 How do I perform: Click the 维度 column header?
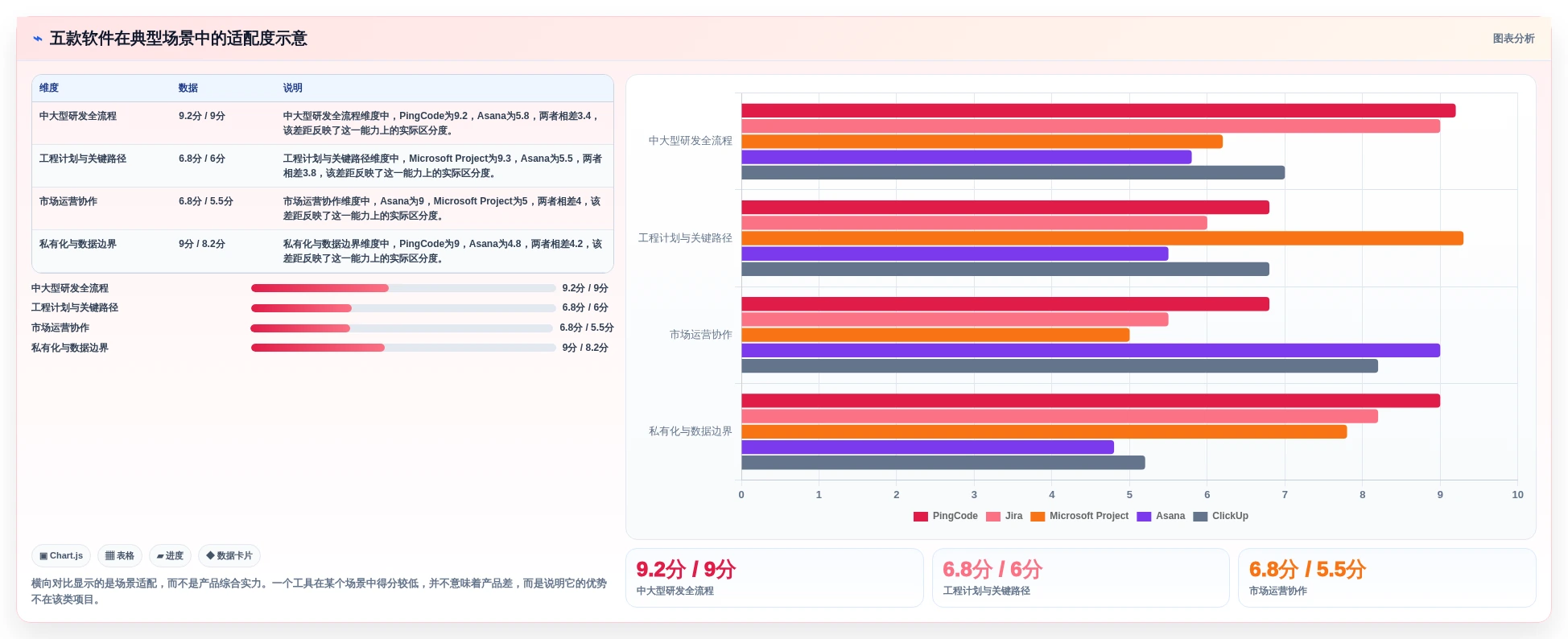pyautogui.click(x=49, y=88)
